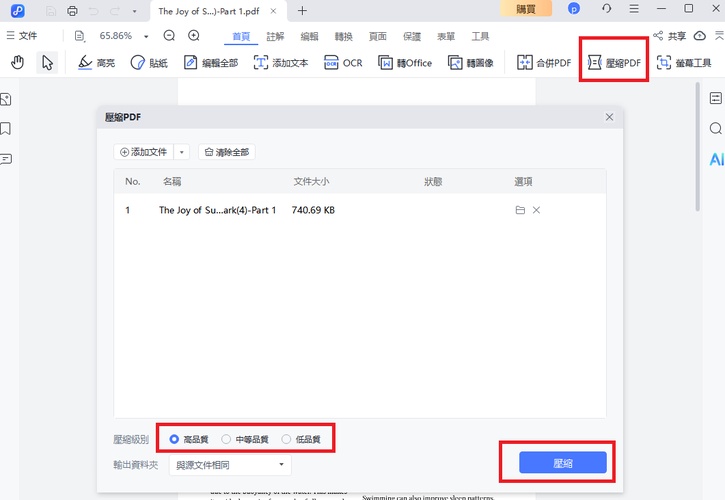Close The Joy of S...Part 1.pdf tab
The image size is (725, 500).
pos(273,11)
